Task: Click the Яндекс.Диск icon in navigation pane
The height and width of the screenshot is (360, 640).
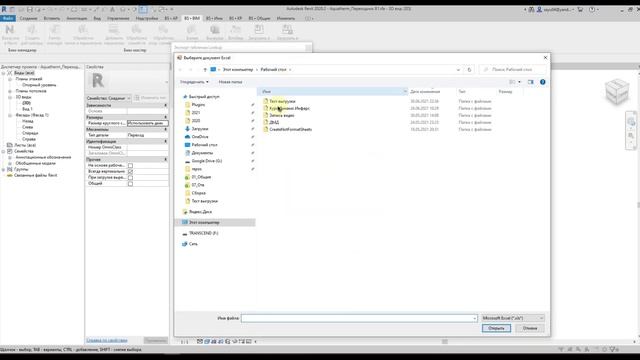Action: (184, 212)
